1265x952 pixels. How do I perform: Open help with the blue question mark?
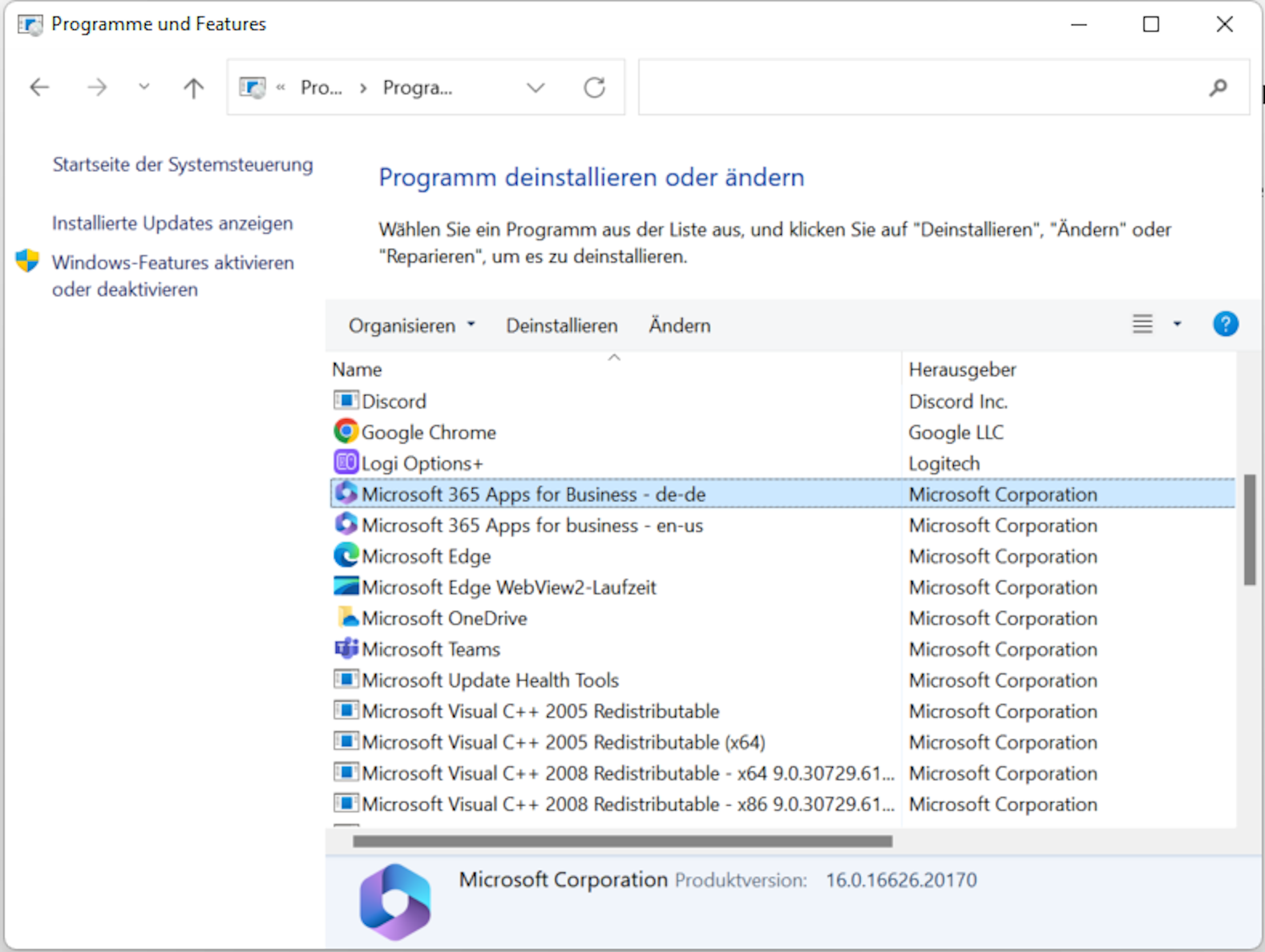point(1224,325)
